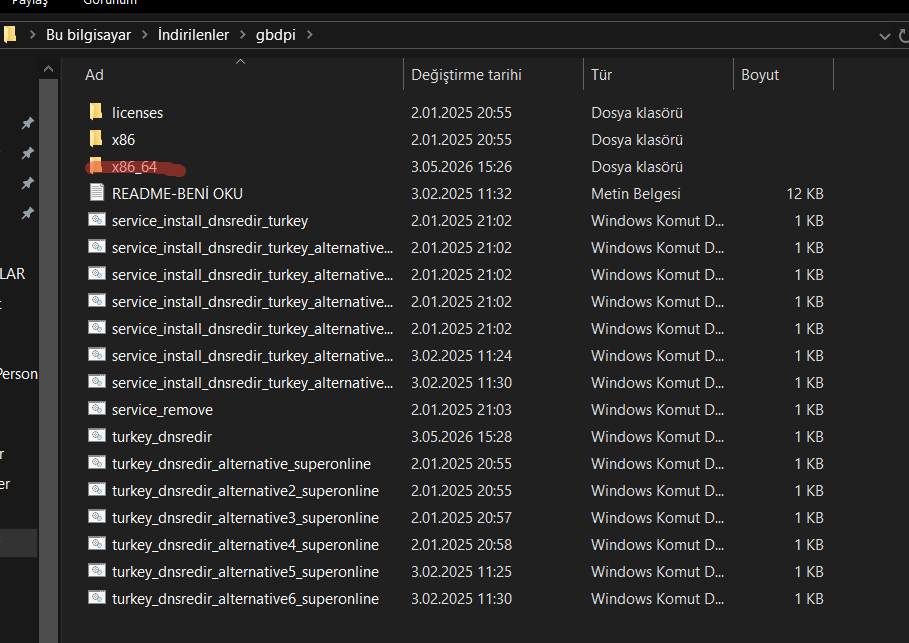The image size is (909, 643).
Task: Click date 3.05.2026 15:28 of turkey_dnsredir
Action: (461, 437)
